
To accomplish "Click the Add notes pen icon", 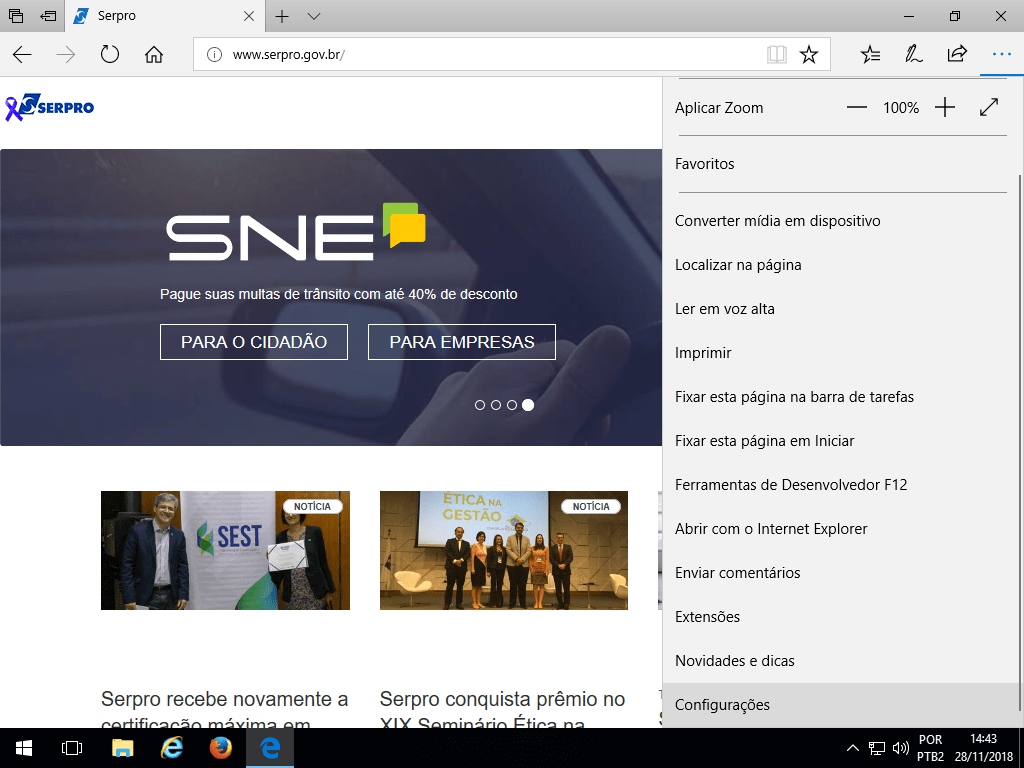I will (x=914, y=55).
